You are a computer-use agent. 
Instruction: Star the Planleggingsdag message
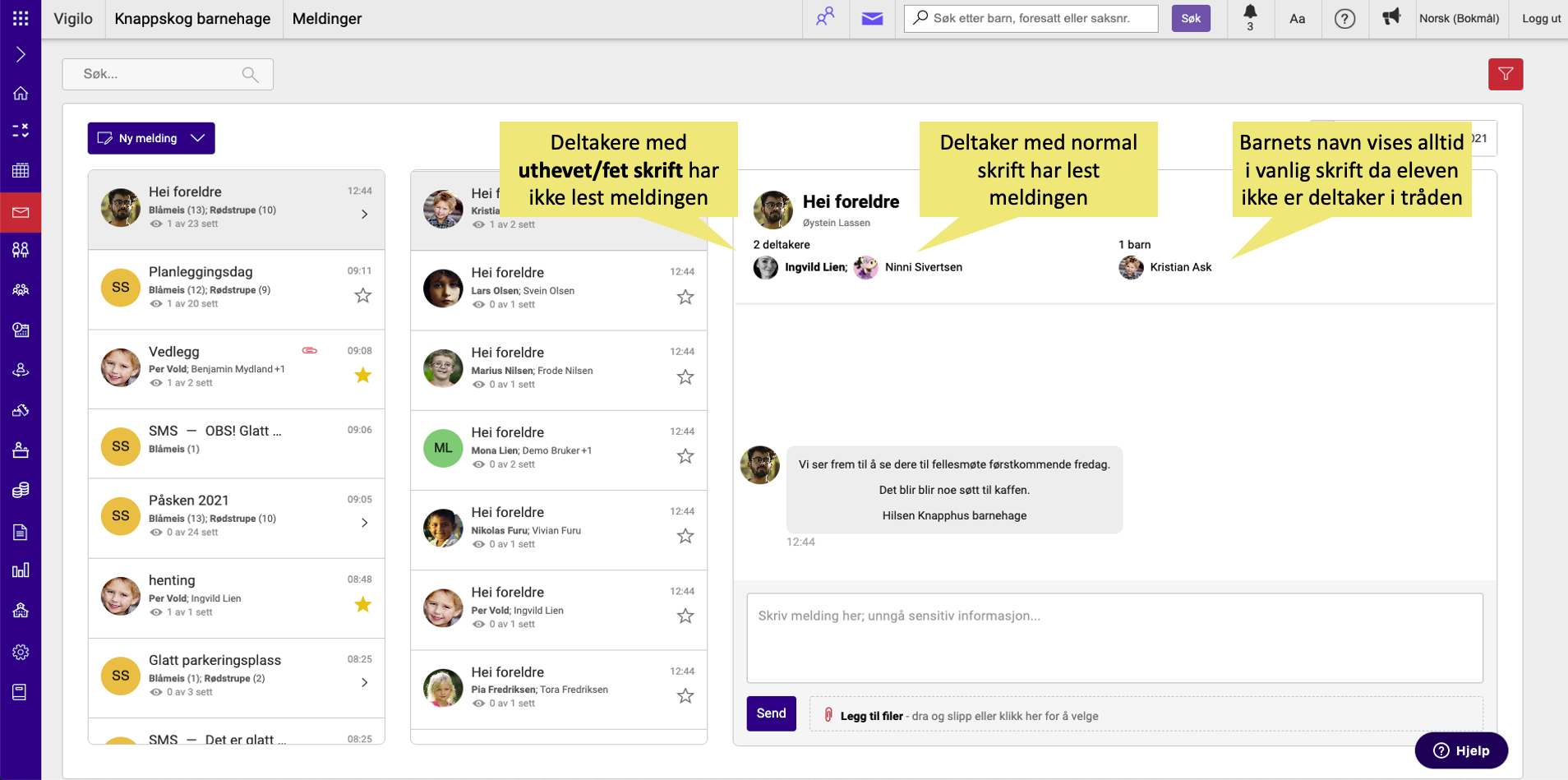(362, 296)
